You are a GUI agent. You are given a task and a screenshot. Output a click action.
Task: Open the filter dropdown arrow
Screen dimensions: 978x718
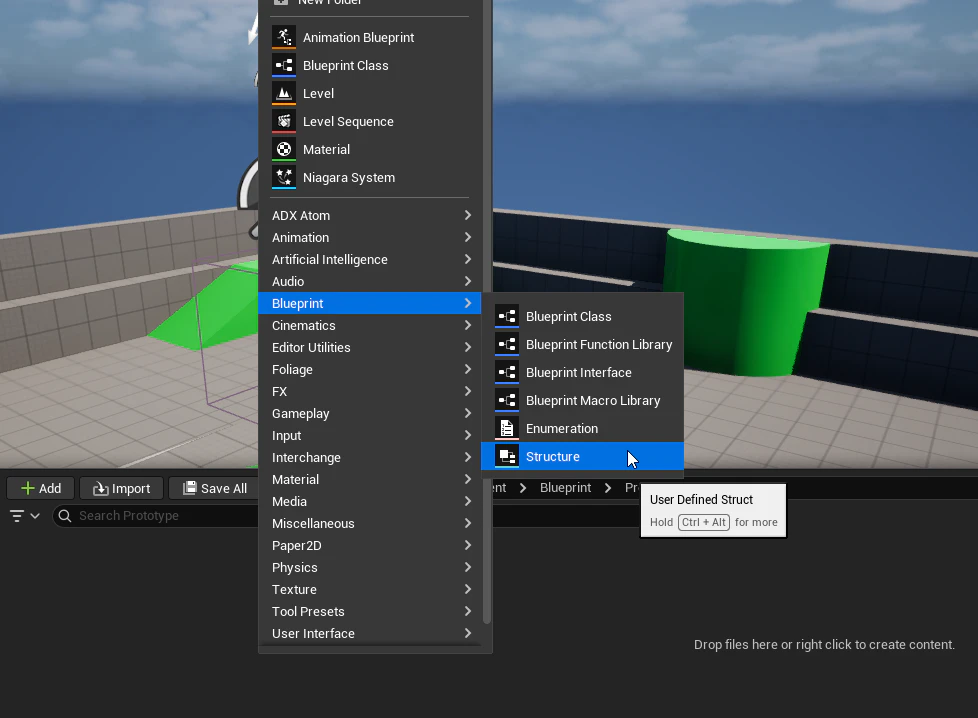(35, 516)
